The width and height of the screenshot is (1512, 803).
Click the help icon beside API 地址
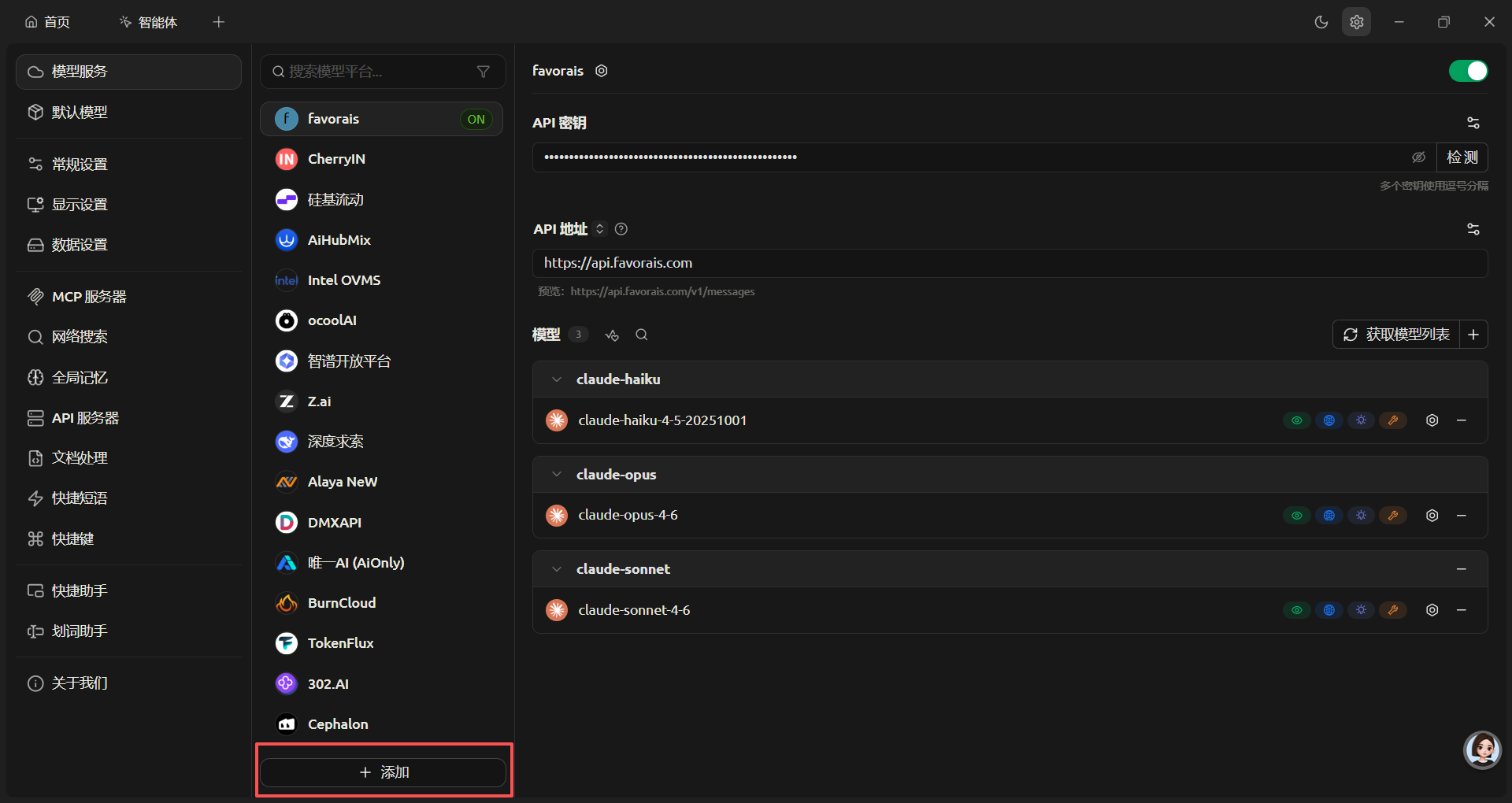tap(621, 229)
